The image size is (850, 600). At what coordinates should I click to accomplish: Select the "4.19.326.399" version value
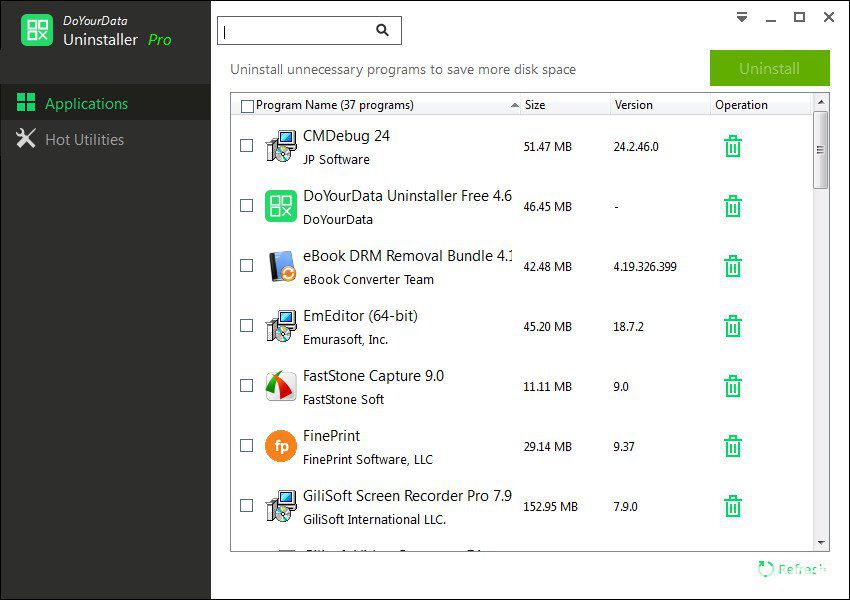tap(645, 267)
